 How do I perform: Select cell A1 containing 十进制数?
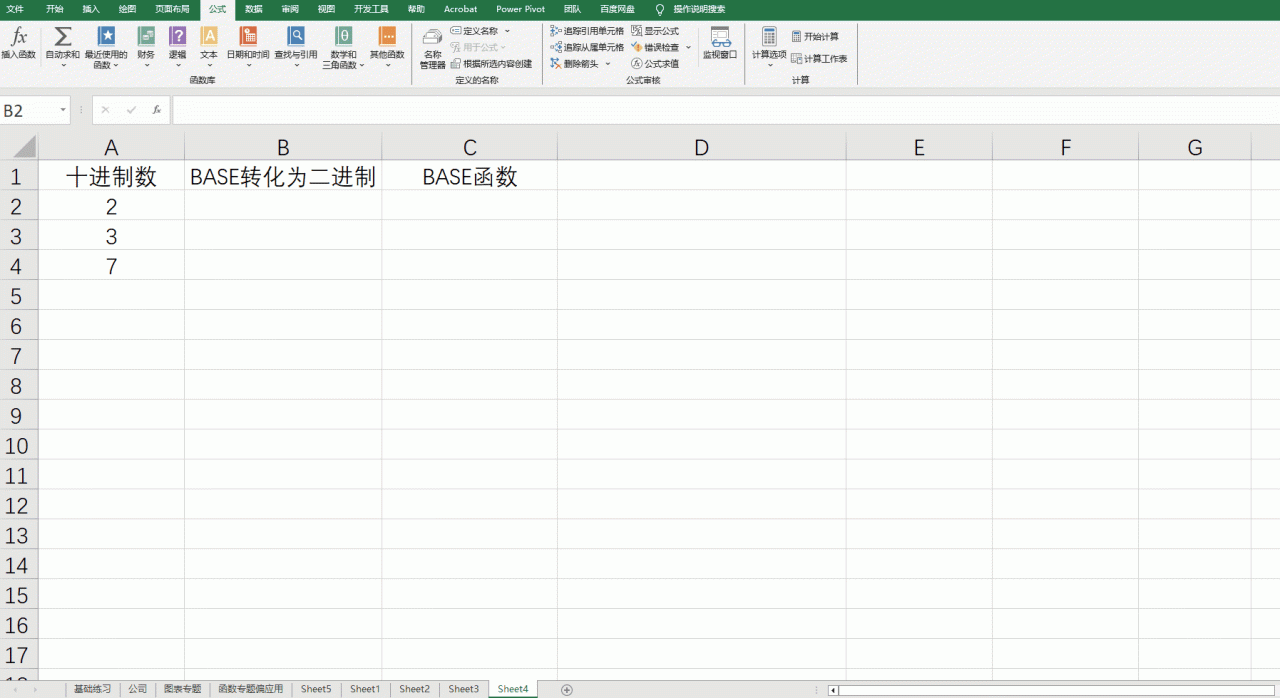(x=111, y=177)
